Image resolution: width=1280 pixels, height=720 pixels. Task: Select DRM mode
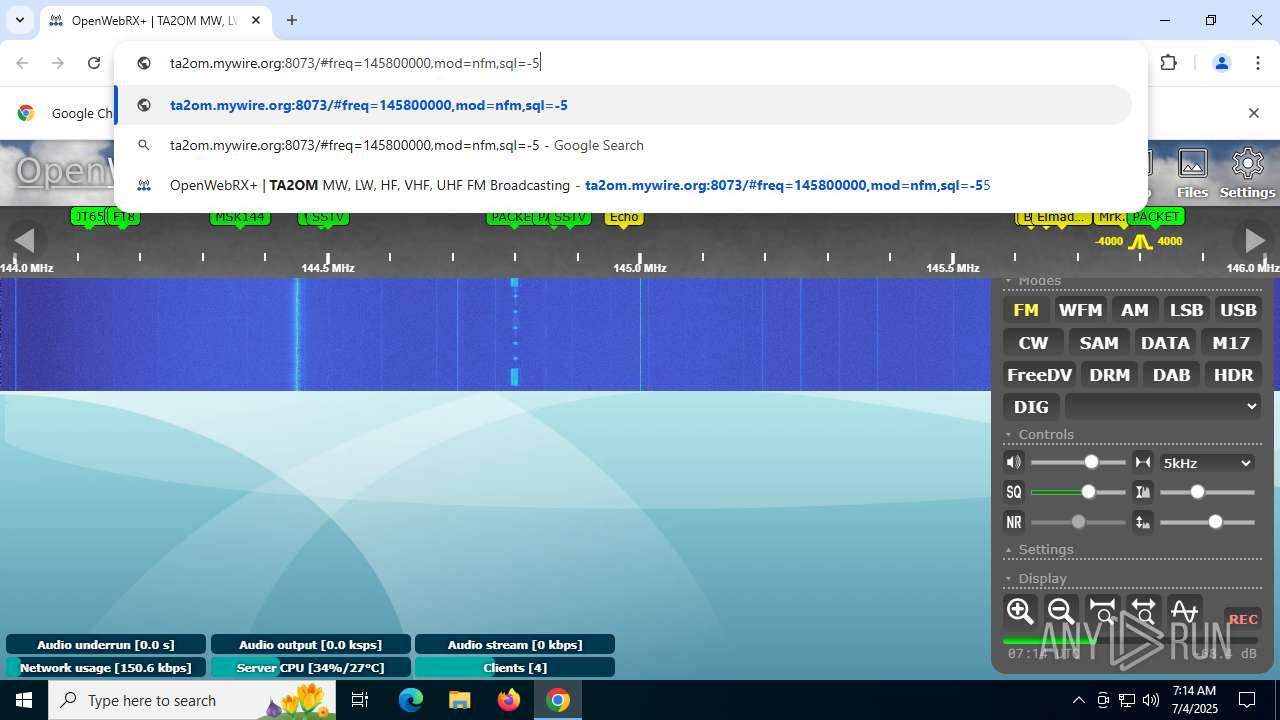click(x=1110, y=375)
